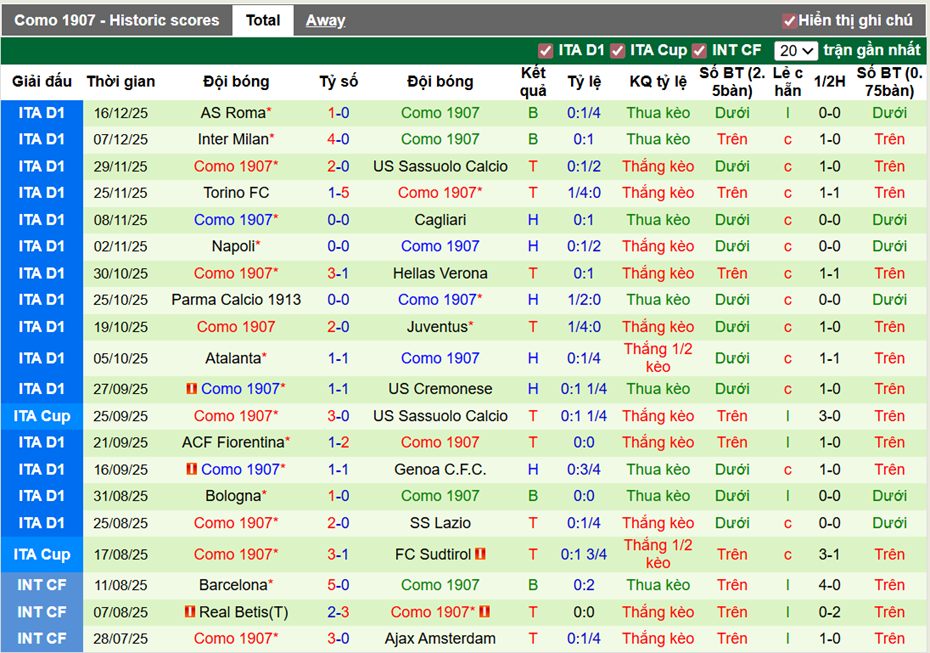
Task: Click Como 1907 - Historic scores title
Action: 117,20
